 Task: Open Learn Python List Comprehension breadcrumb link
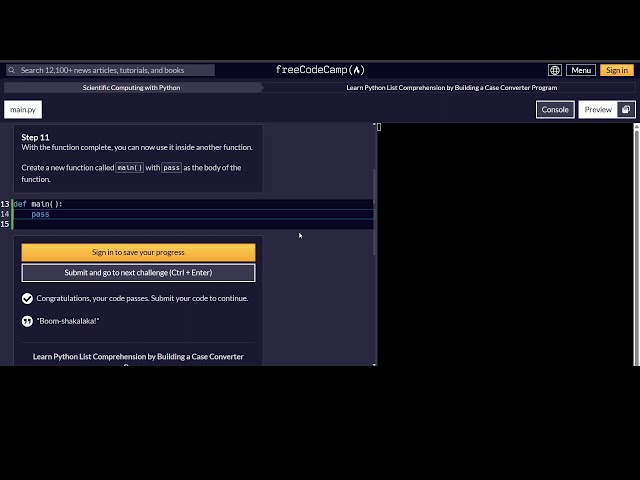(x=451, y=88)
